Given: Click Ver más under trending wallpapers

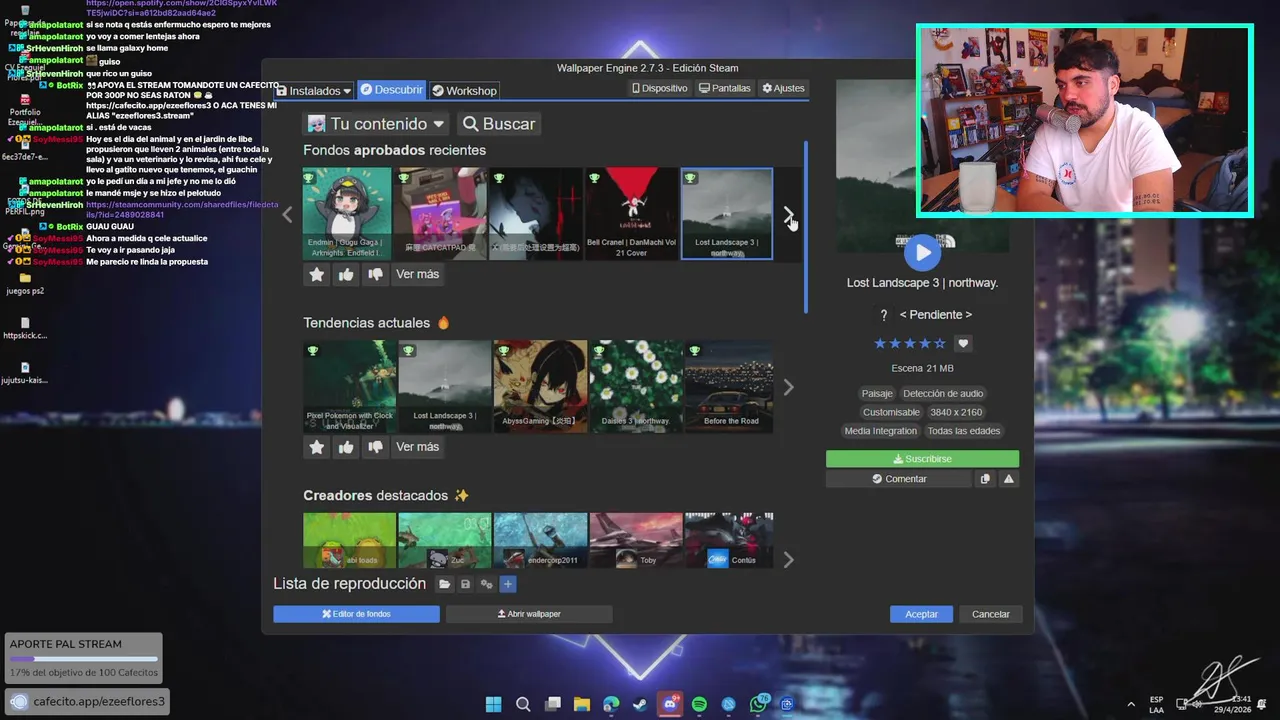Looking at the screenshot, I should pyautogui.click(x=417, y=447).
